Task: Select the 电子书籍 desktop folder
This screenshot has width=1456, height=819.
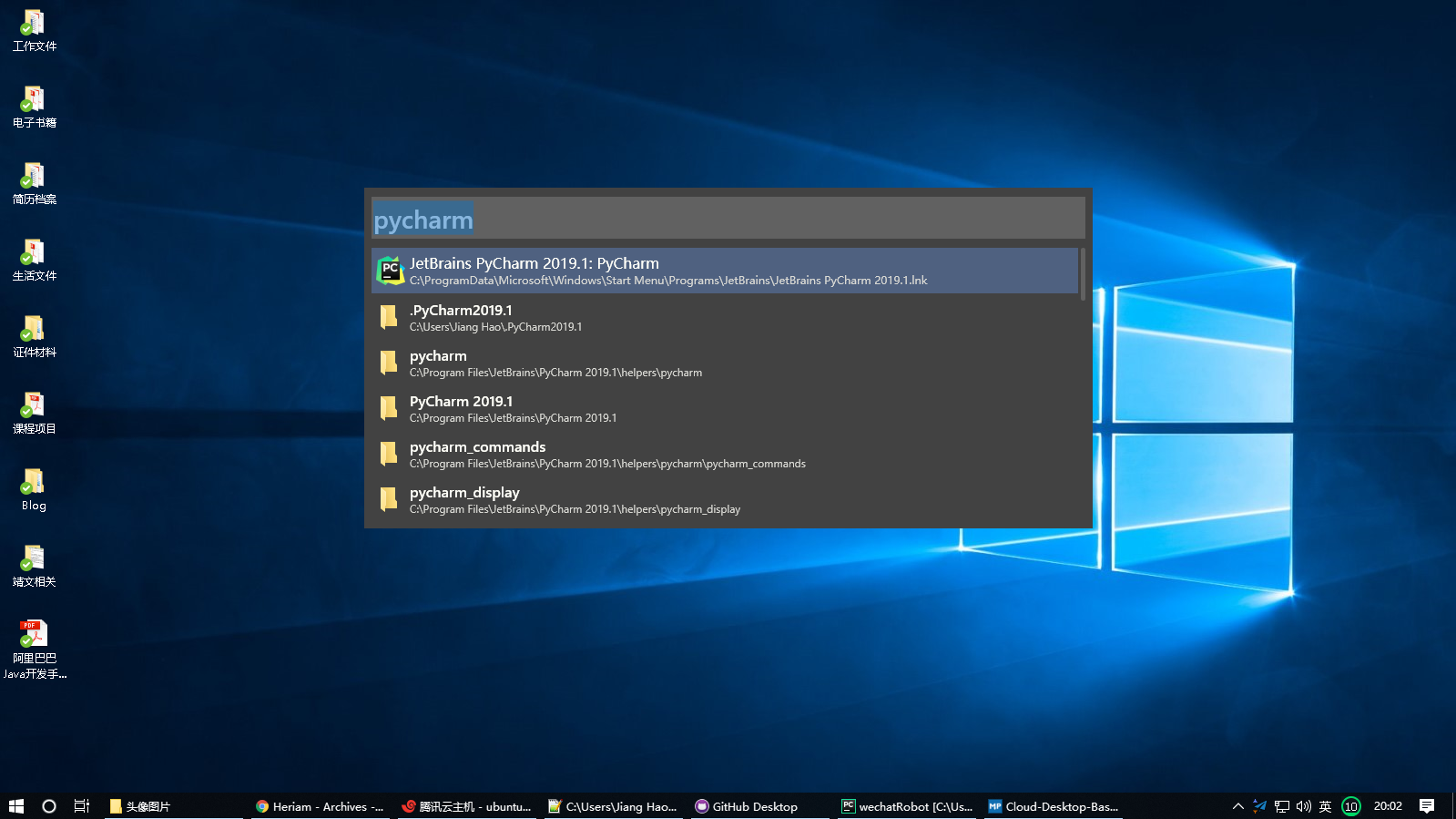Action: pos(35,107)
